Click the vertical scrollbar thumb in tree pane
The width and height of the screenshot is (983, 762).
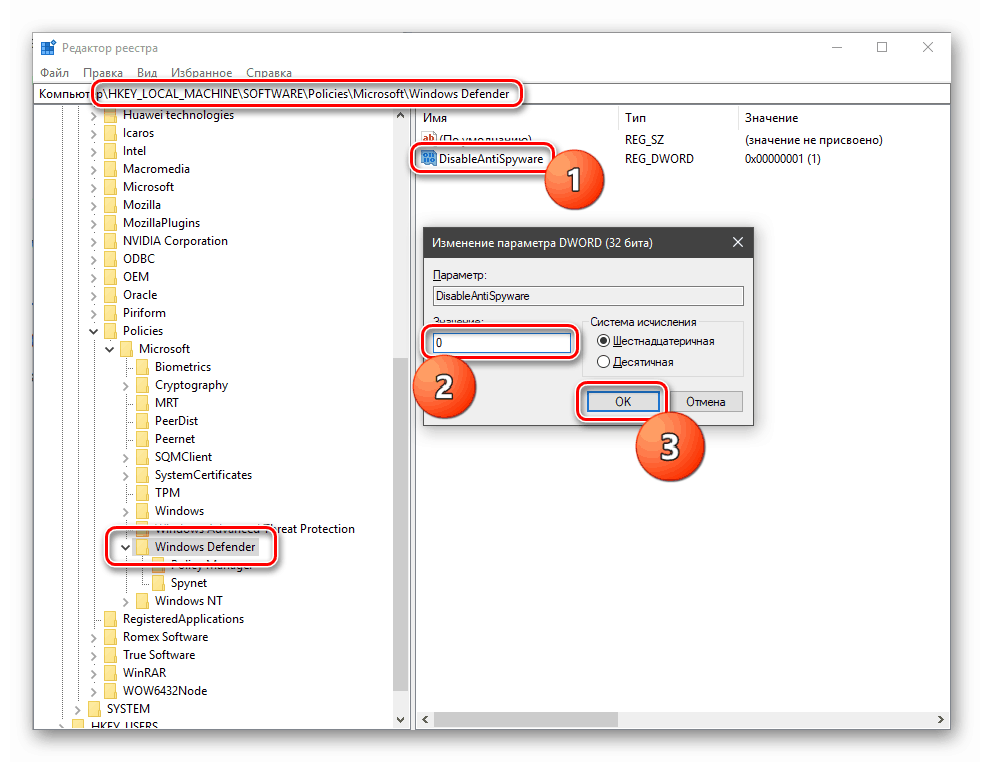401,524
